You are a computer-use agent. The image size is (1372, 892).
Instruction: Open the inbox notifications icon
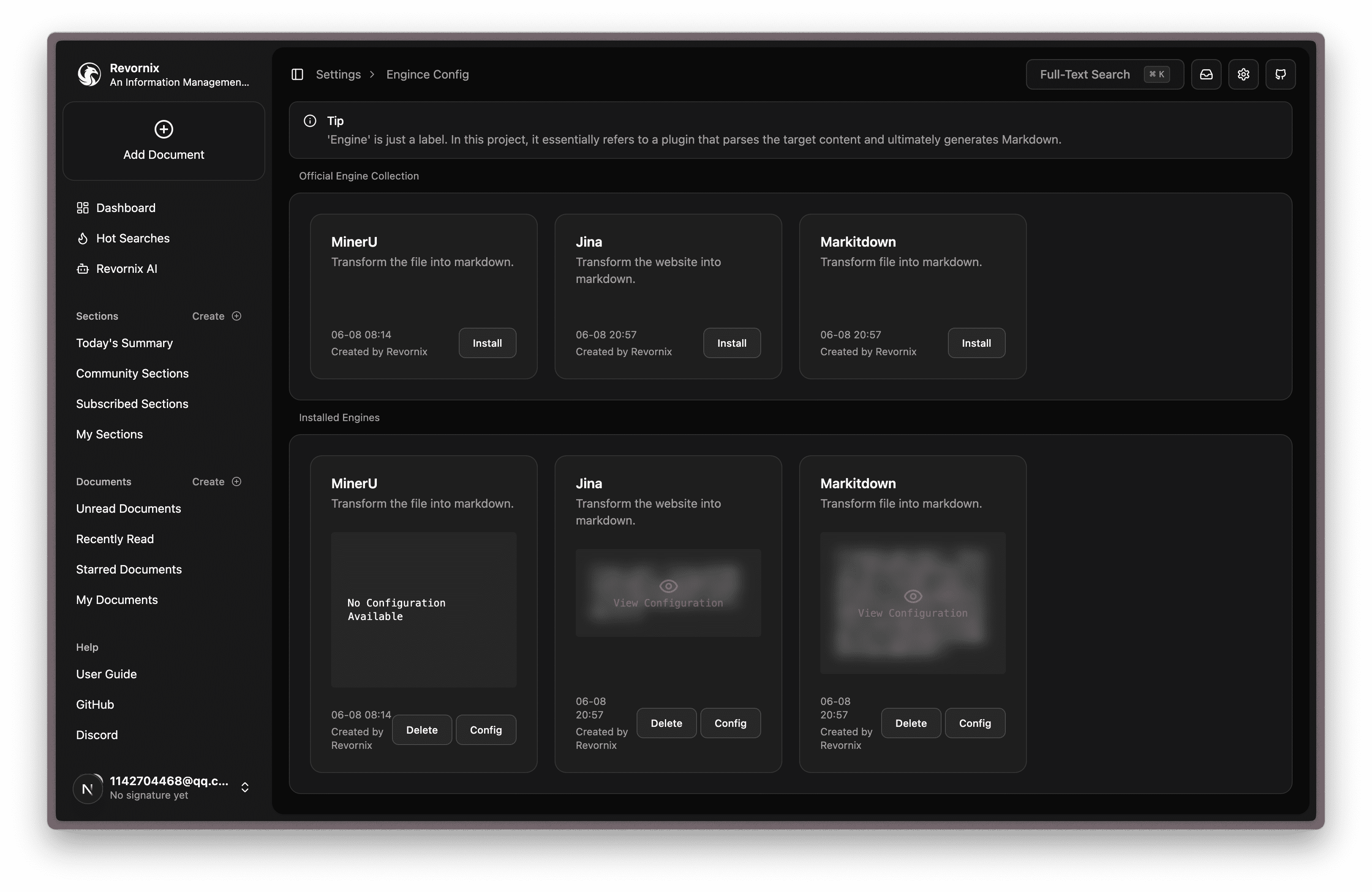tap(1206, 74)
